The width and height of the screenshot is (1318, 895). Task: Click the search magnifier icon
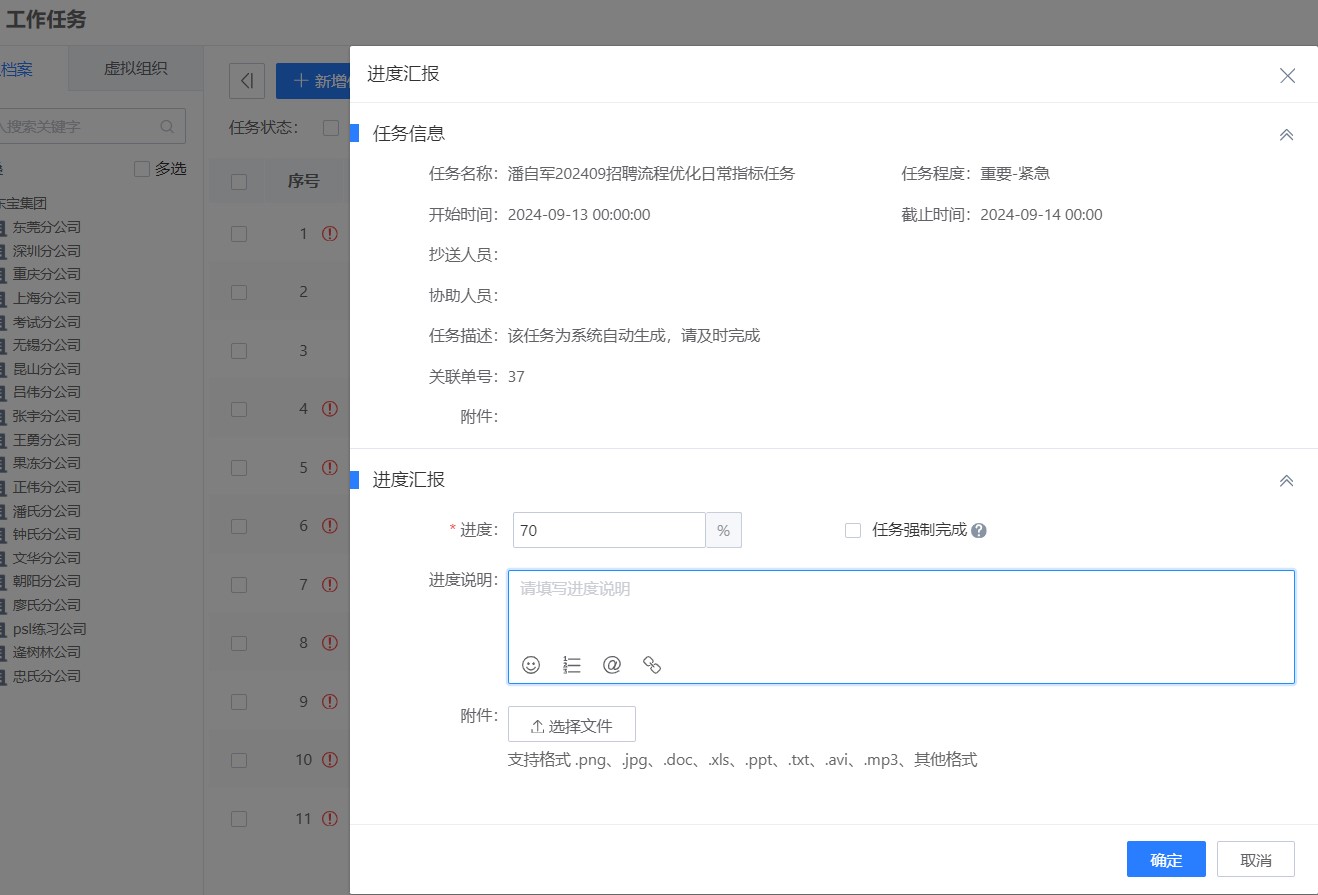(167, 127)
